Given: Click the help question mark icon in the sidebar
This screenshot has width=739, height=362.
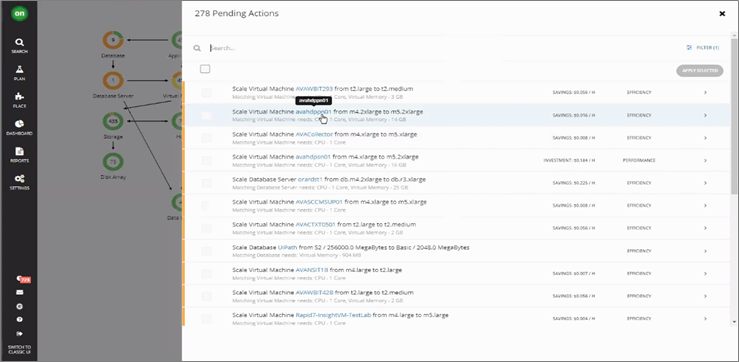Looking at the screenshot, I should click(19, 320).
